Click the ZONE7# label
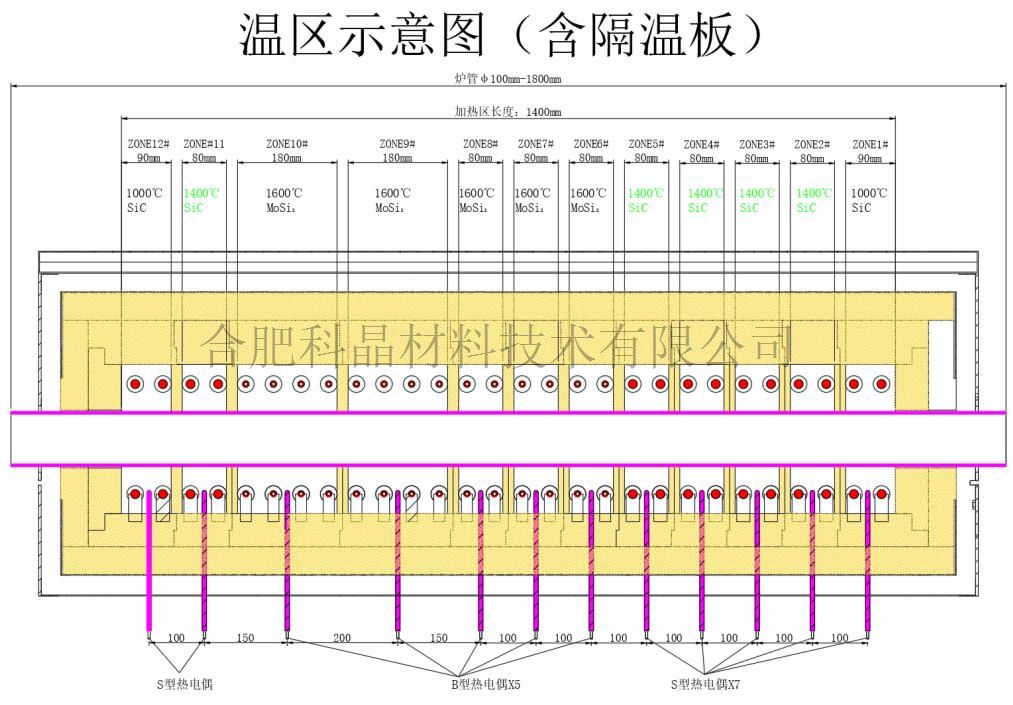Viewport: 1013px width, 705px height. coord(535,144)
